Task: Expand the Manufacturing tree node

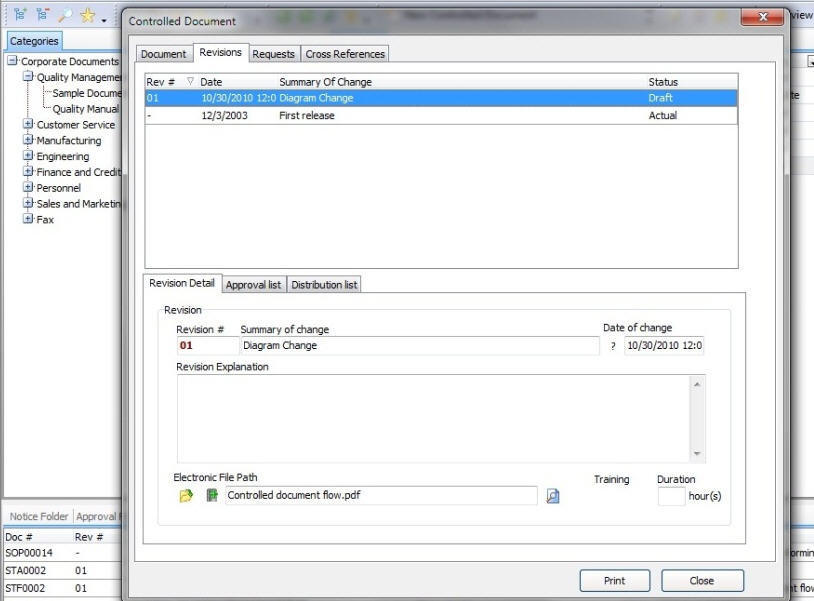Action: [x=28, y=140]
